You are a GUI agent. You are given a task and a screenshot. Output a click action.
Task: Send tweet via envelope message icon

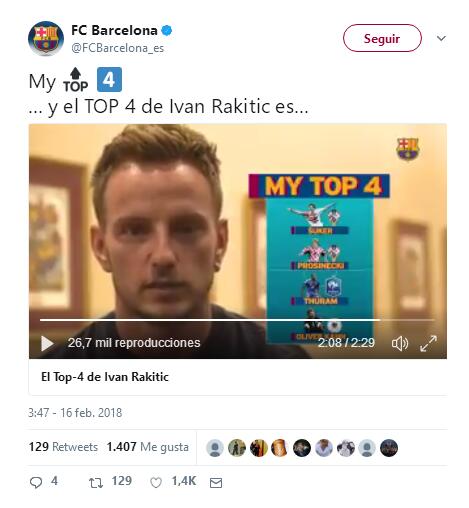216,482
